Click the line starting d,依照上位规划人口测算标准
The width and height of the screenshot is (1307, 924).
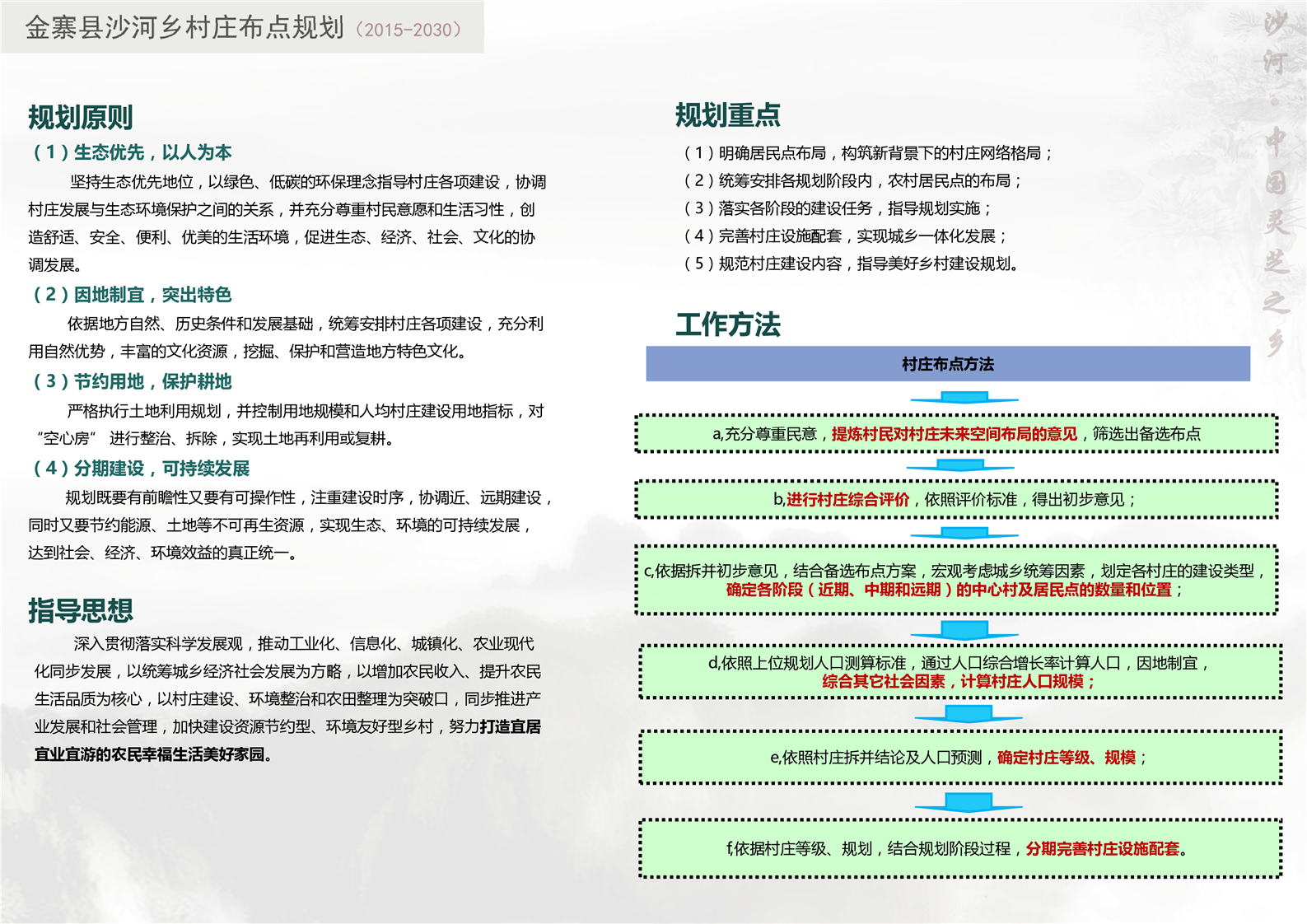point(959,663)
